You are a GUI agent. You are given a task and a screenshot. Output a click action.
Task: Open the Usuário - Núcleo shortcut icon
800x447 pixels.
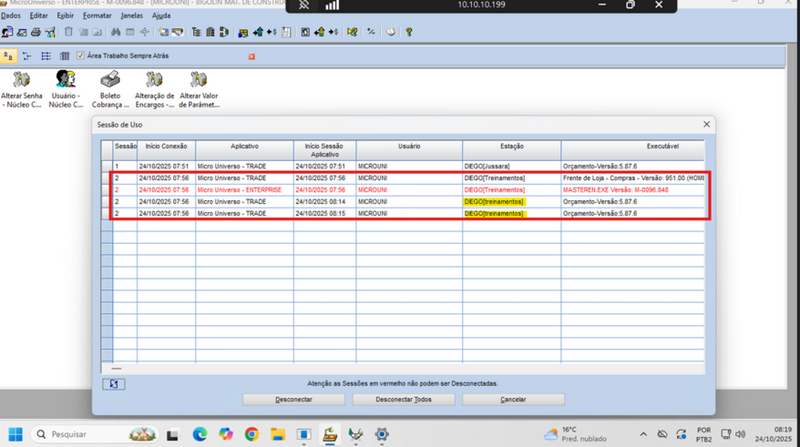coord(66,78)
